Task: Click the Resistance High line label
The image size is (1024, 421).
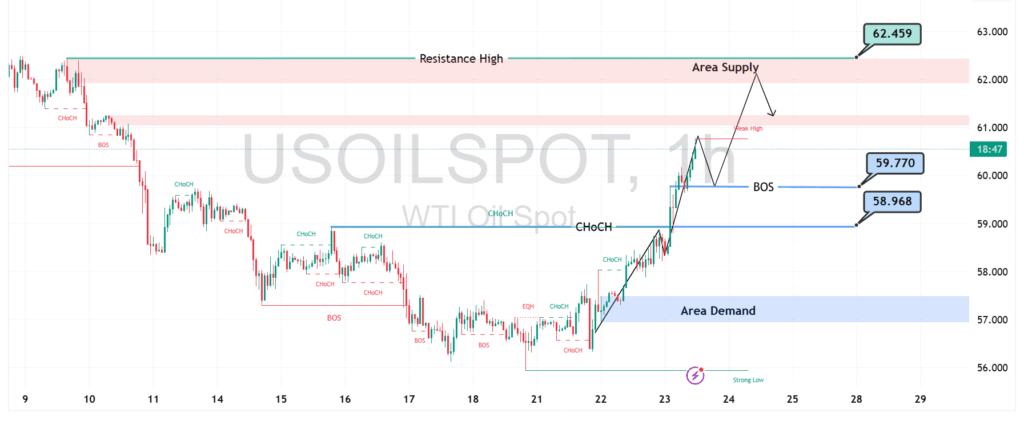Action: tap(461, 59)
